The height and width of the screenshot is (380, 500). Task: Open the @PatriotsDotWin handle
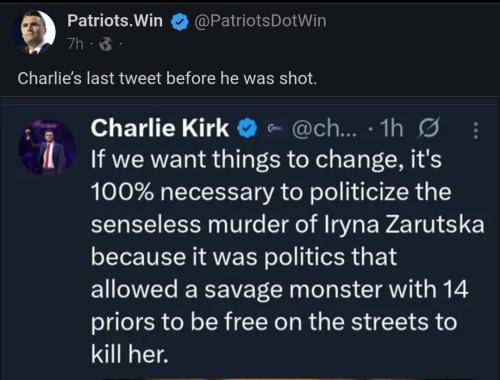[260, 21]
